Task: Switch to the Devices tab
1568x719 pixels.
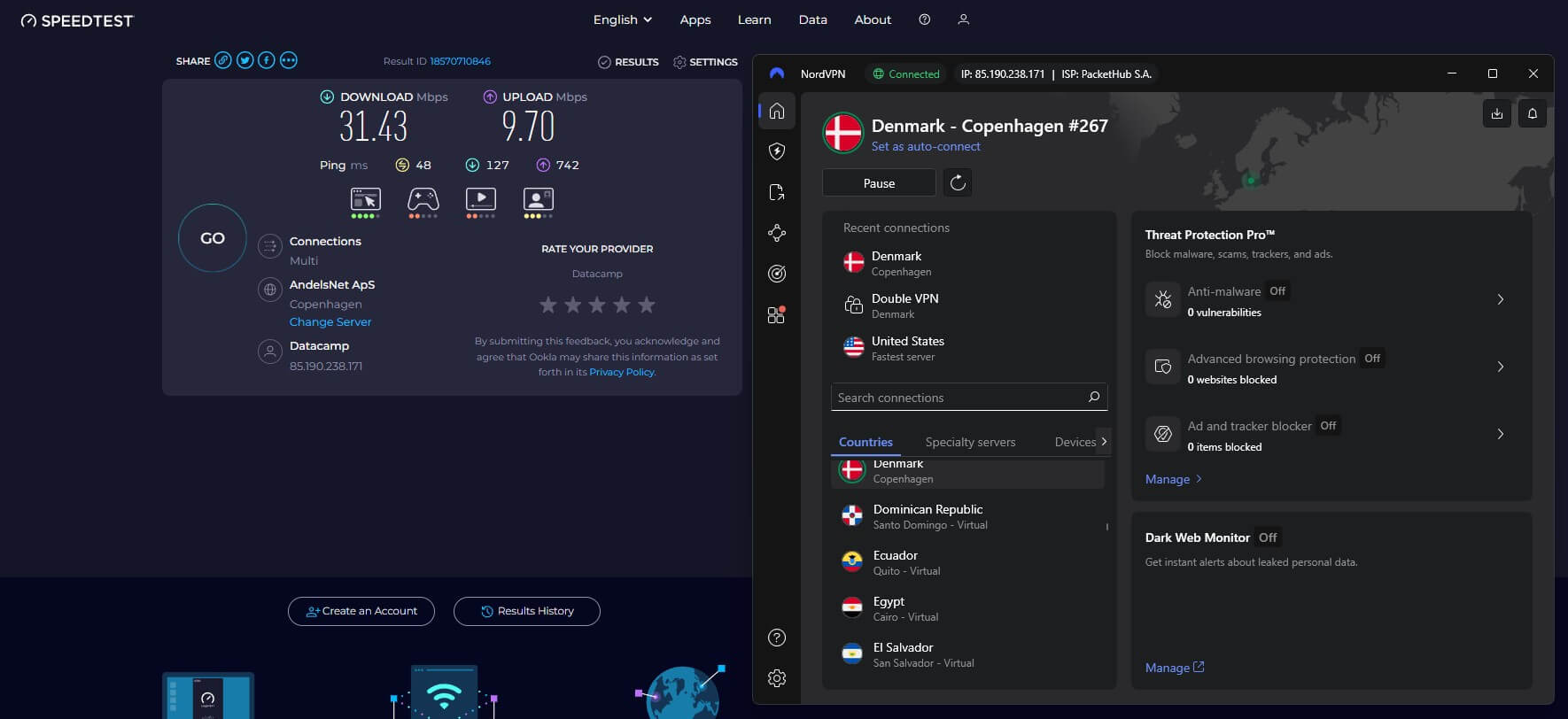Action: pos(1075,442)
